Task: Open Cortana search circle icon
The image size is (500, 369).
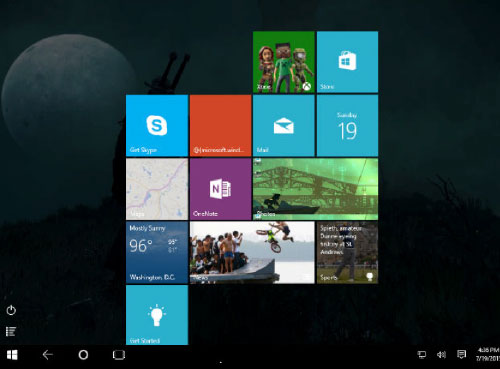Action: (83, 355)
